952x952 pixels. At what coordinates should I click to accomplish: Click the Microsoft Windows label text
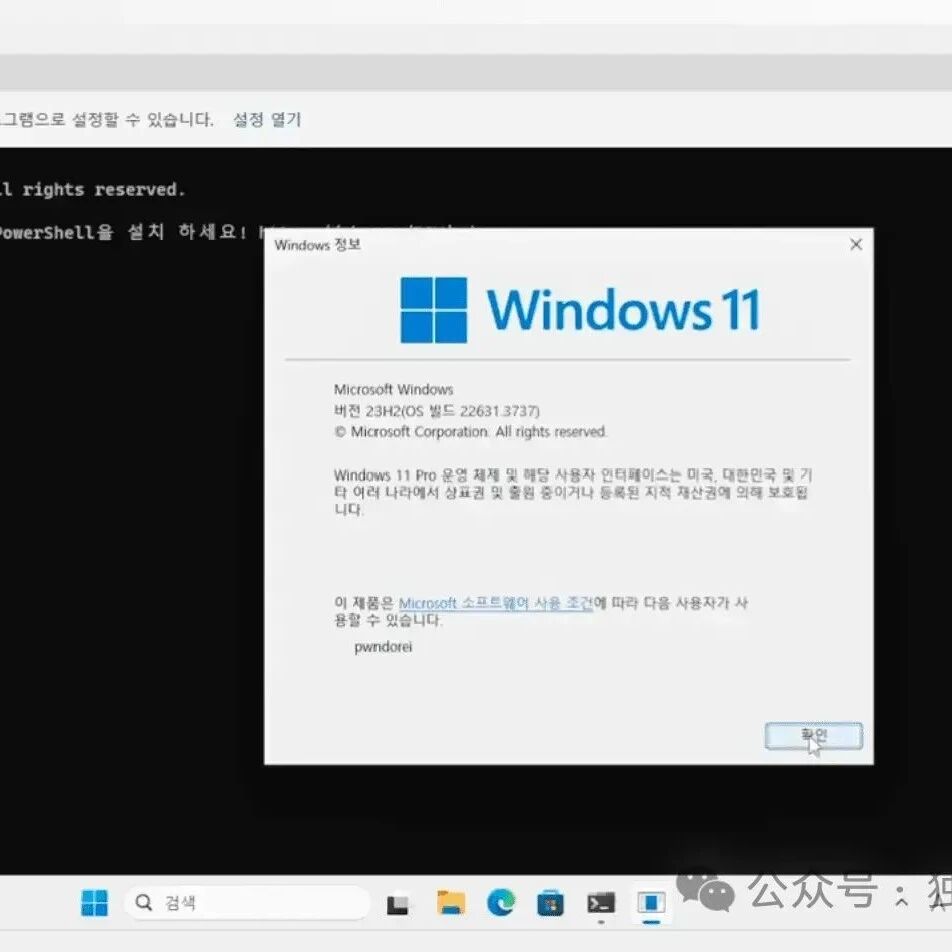(x=393, y=389)
